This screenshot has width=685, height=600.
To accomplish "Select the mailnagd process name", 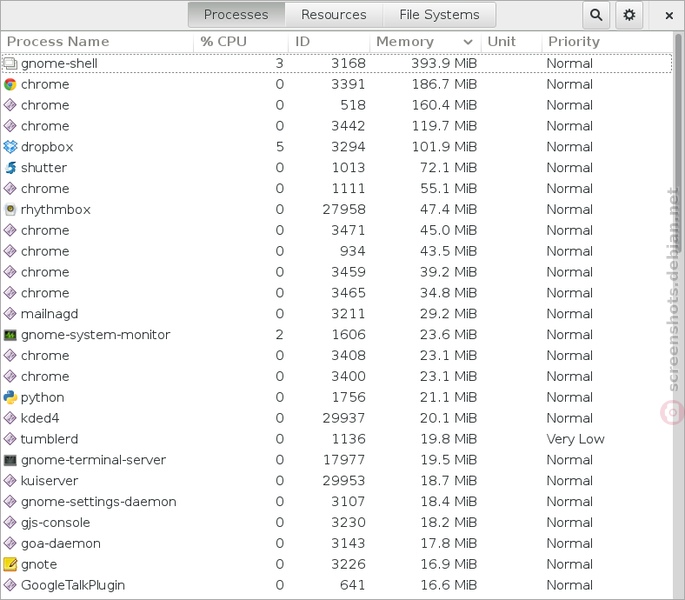I will (x=49, y=314).
